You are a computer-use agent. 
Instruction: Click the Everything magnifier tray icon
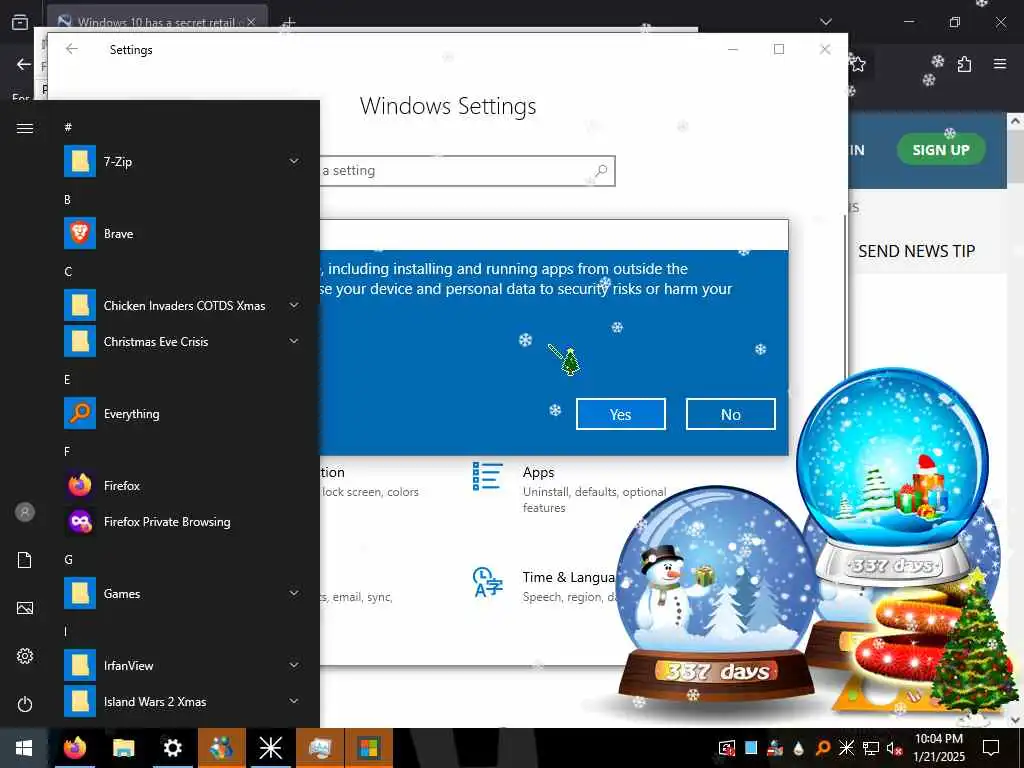point(823,748)
